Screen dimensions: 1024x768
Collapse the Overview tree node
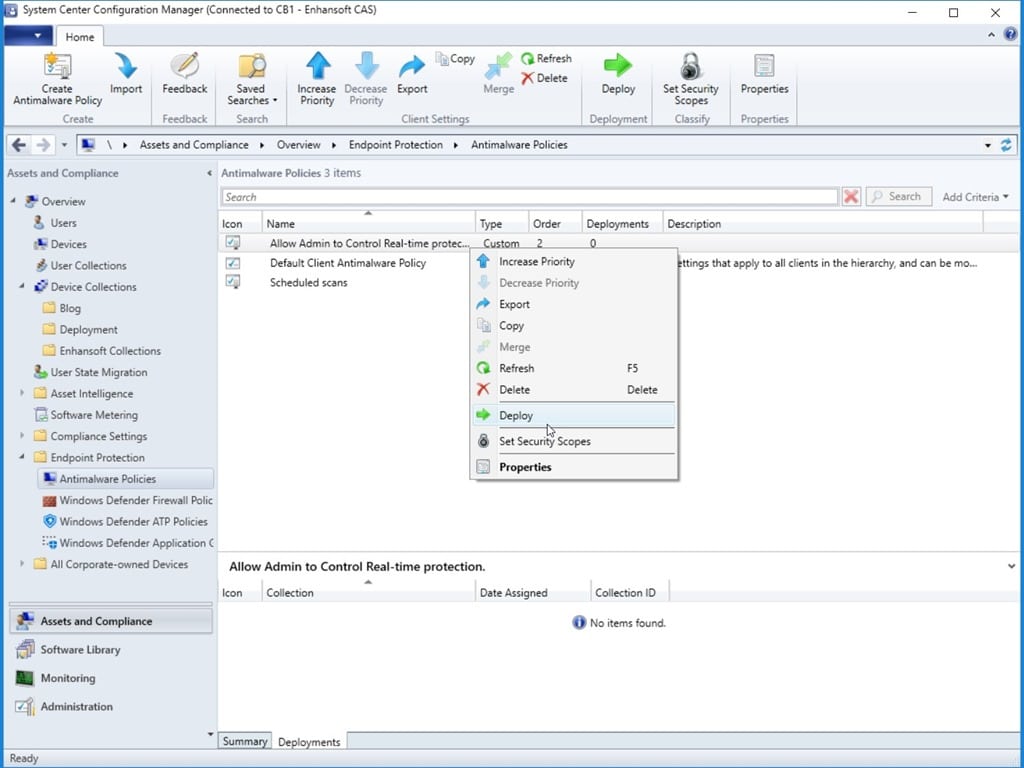tap(14, 201)
